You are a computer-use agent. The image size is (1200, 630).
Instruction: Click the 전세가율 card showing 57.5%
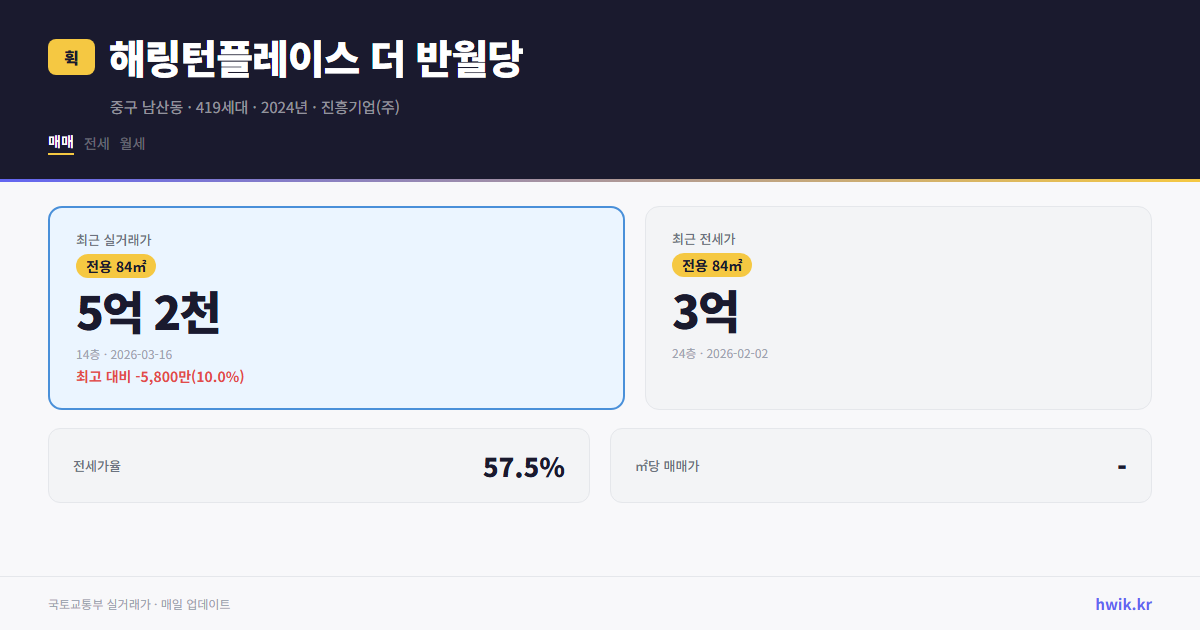pyautogui.click(x=318, y=465)
